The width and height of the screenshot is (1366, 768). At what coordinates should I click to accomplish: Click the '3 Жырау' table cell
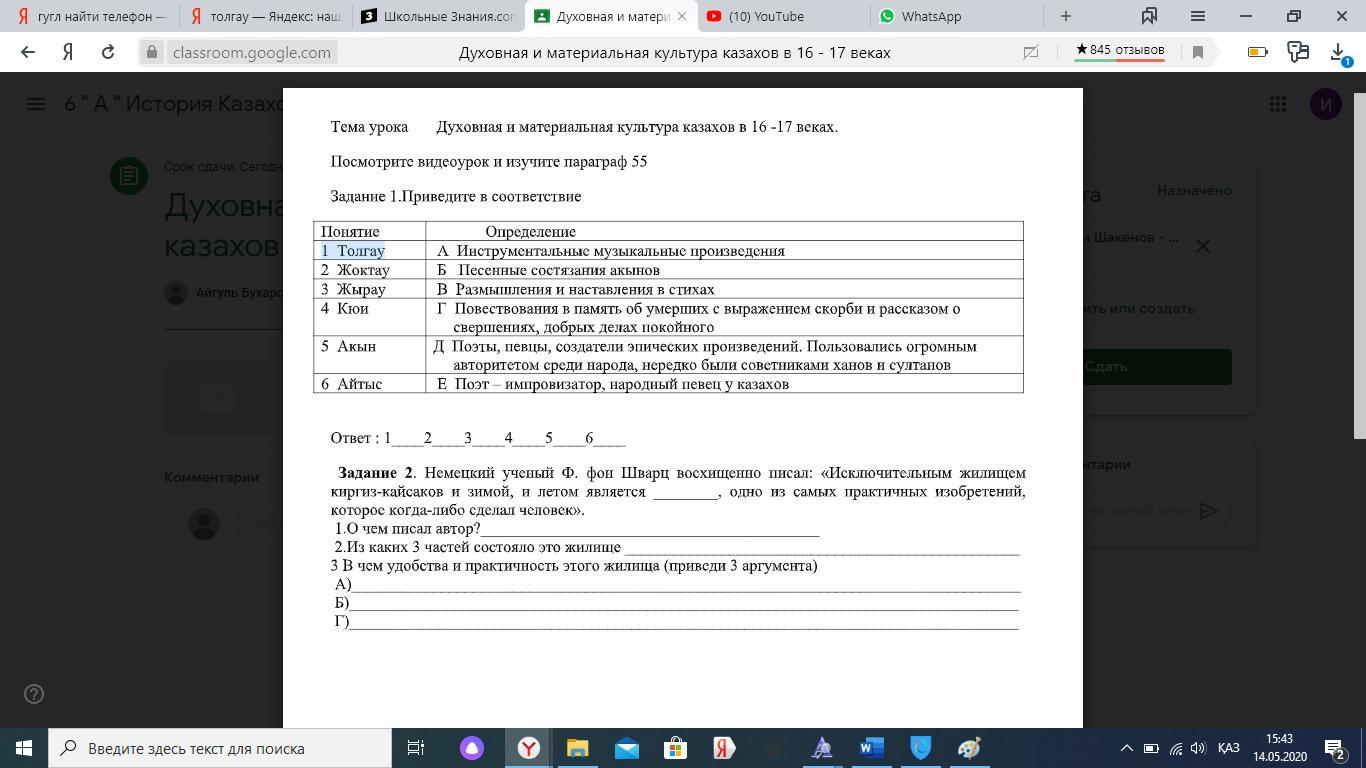[x=369, y=289]
